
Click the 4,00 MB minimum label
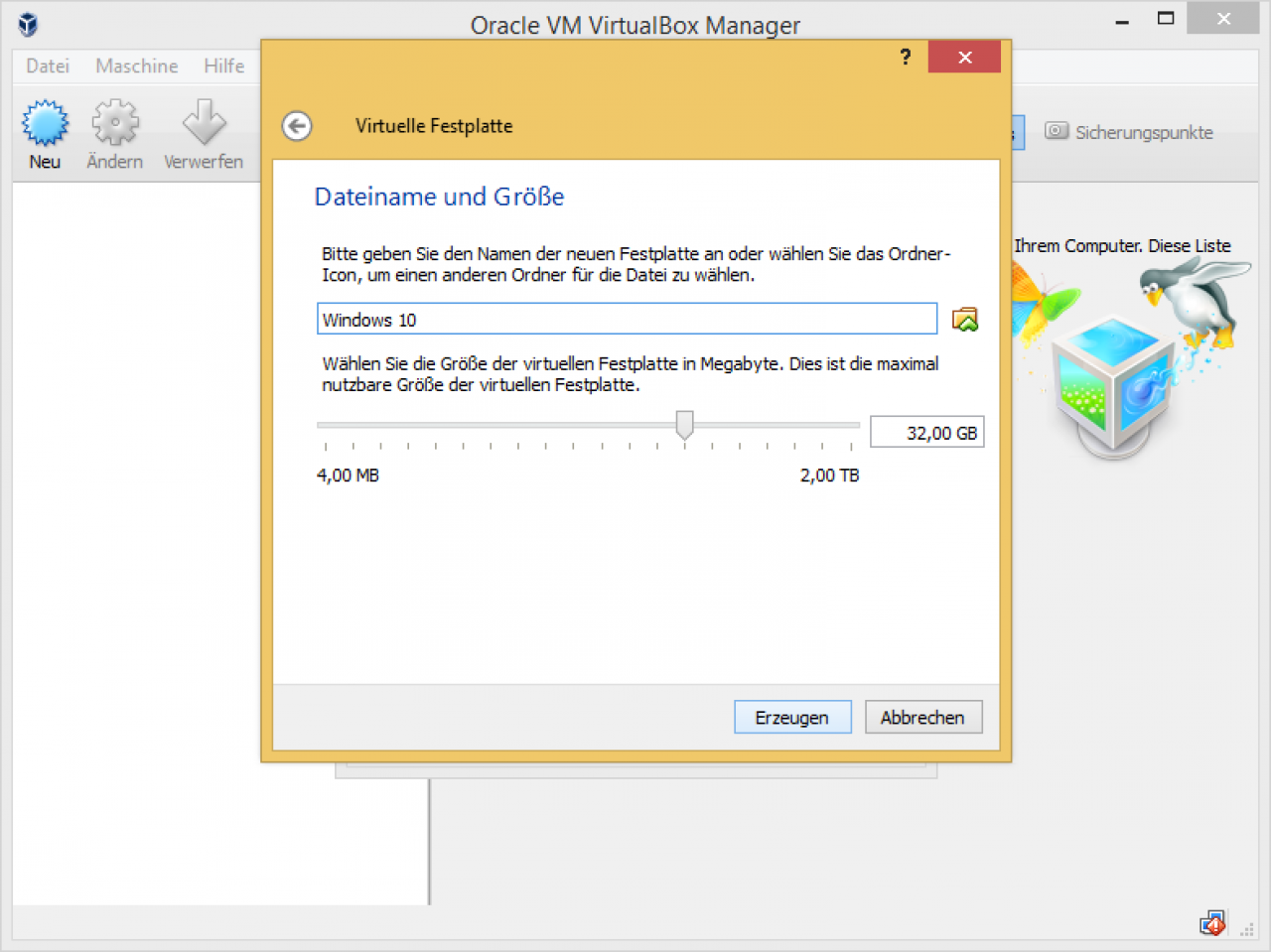point(348,476)
